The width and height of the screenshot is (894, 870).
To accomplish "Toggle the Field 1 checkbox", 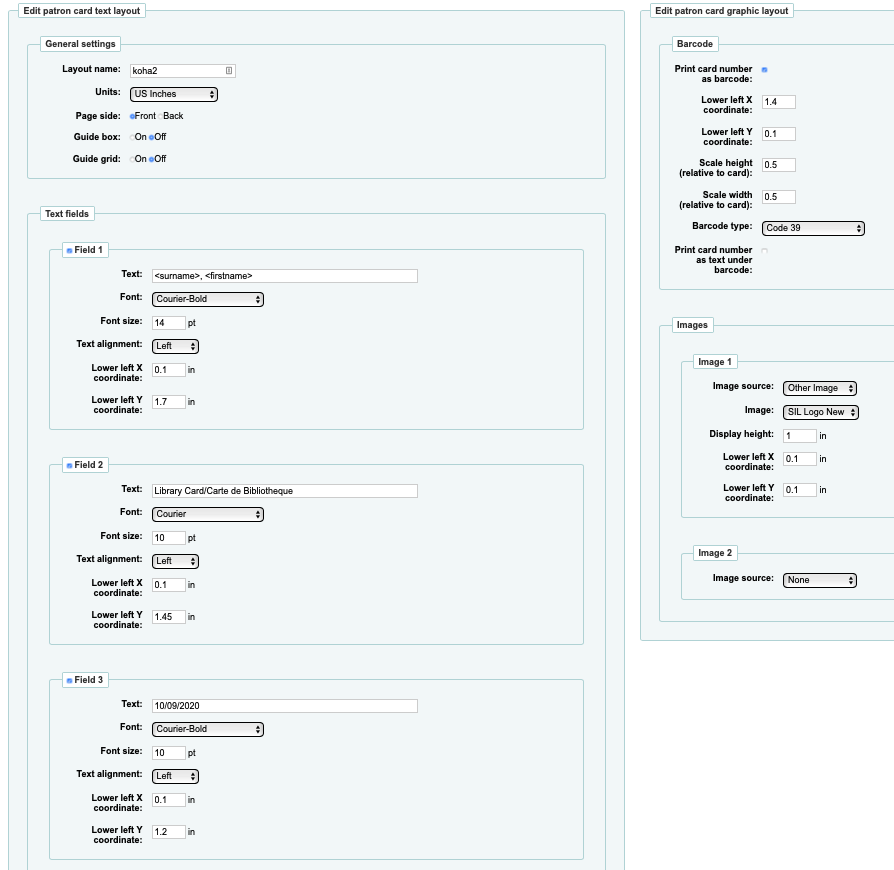I will (x=69, y=250).
